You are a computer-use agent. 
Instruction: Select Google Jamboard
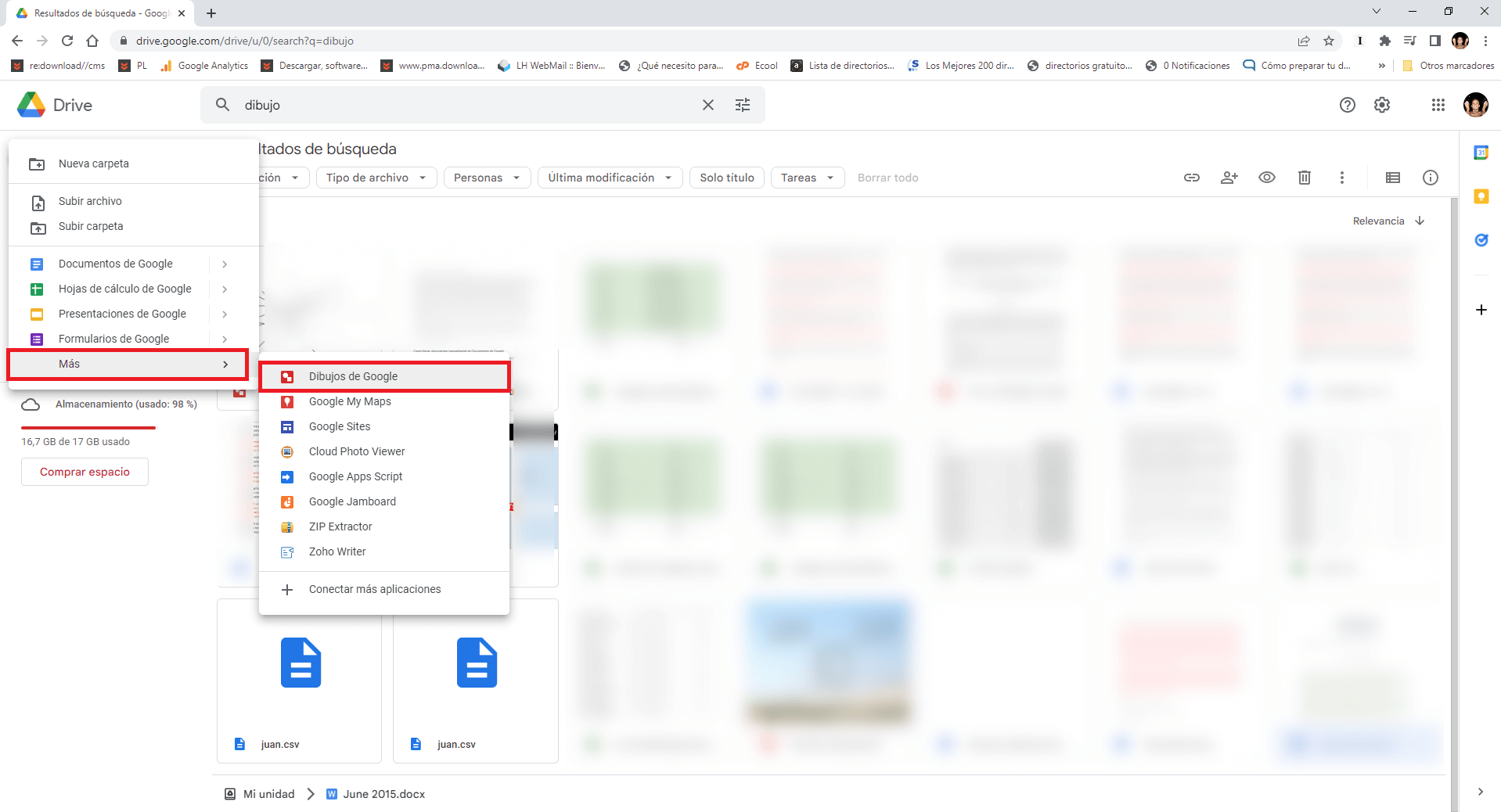click(x=384, y=501)
